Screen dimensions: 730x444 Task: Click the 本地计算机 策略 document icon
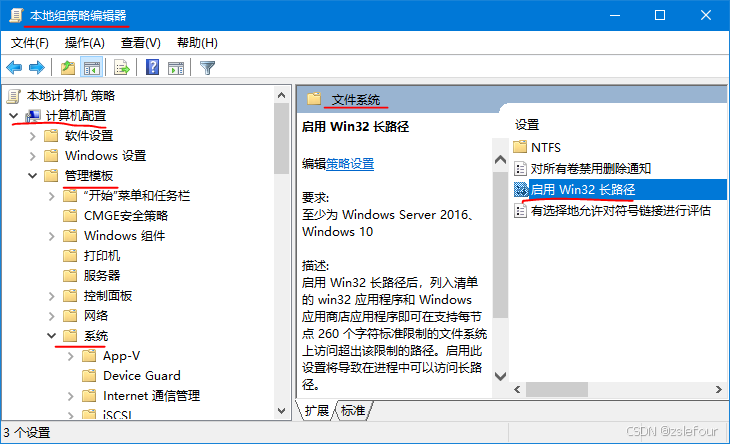14,96
